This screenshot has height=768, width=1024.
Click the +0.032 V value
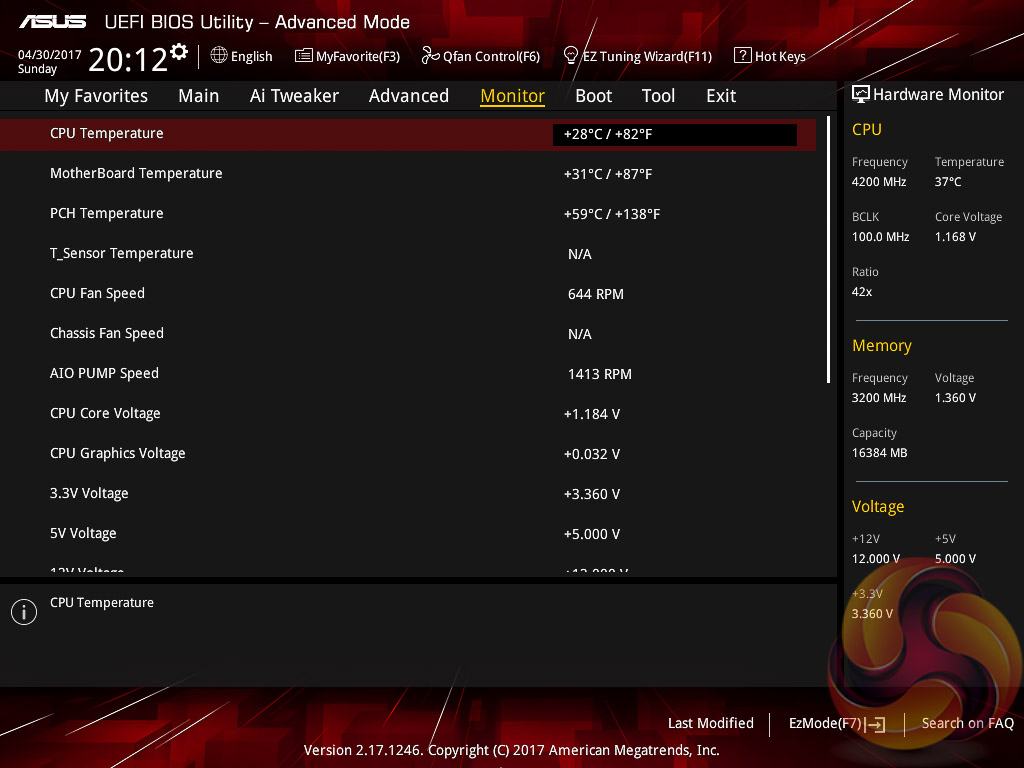592,454
